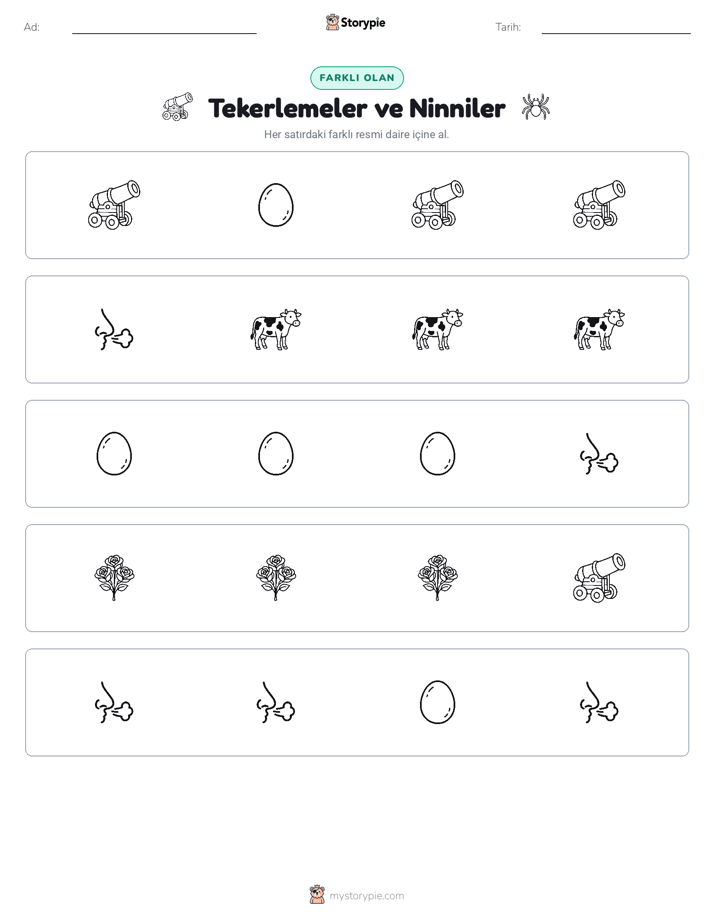Click the Tarih date line field

616,27
